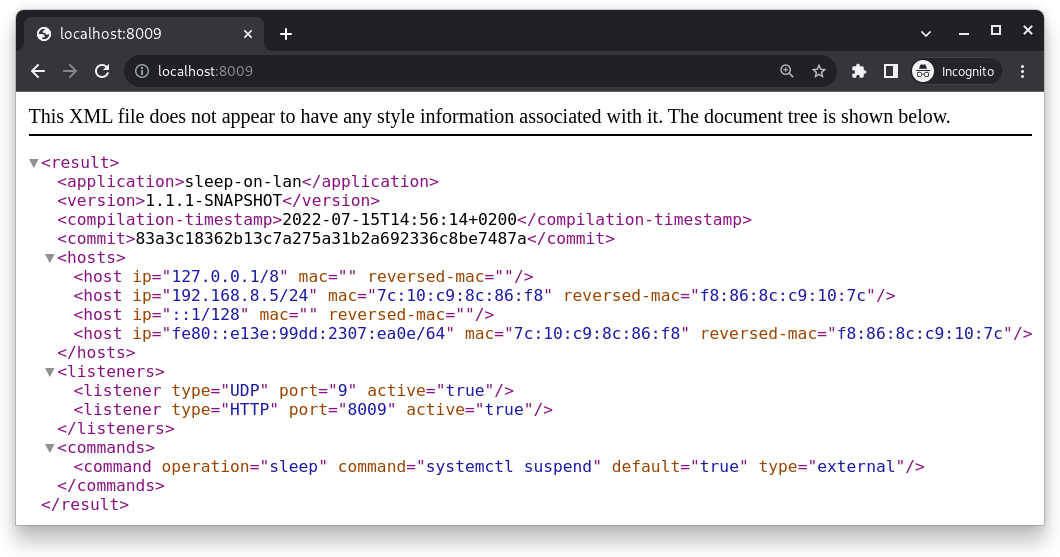Toggle the browser side panel icon
The height and width of the screenshot is (557, 1060).
pyautogui.click(x=891, y=71)
